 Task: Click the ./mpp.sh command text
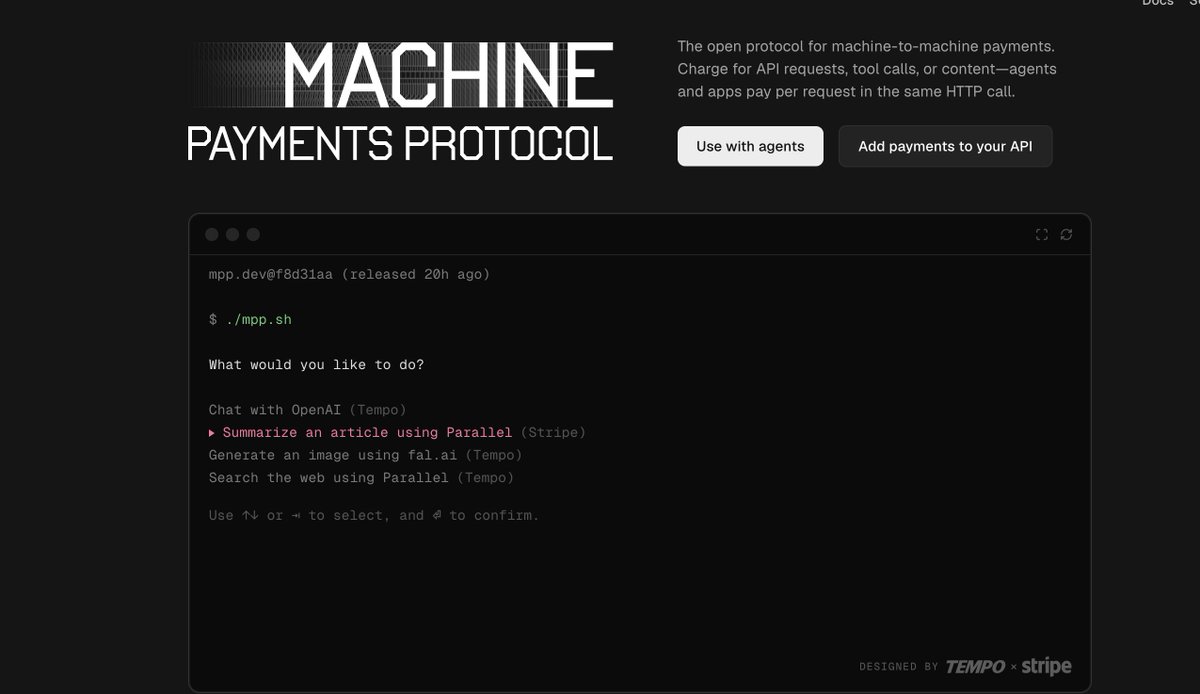click(259, 320)
